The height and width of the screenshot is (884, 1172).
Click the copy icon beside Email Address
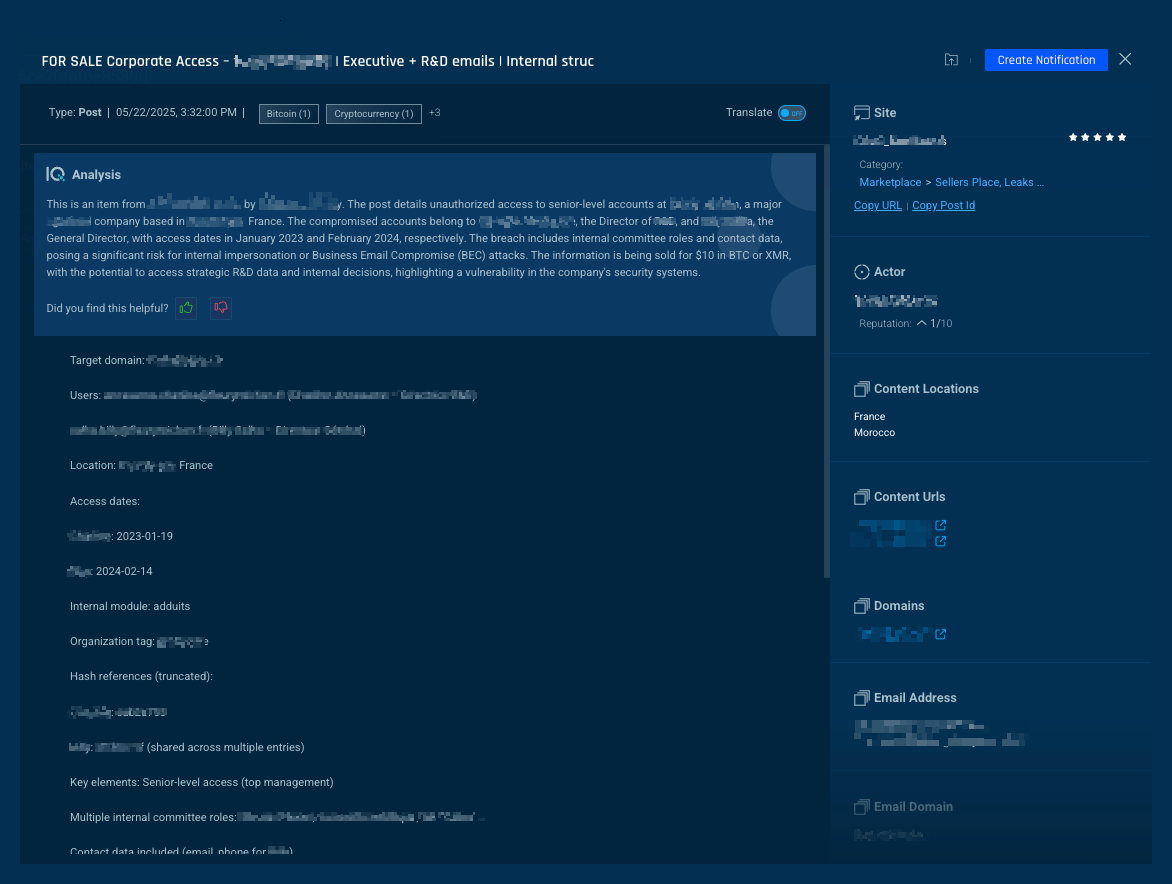pyautogui.click(x=861, y=698)
